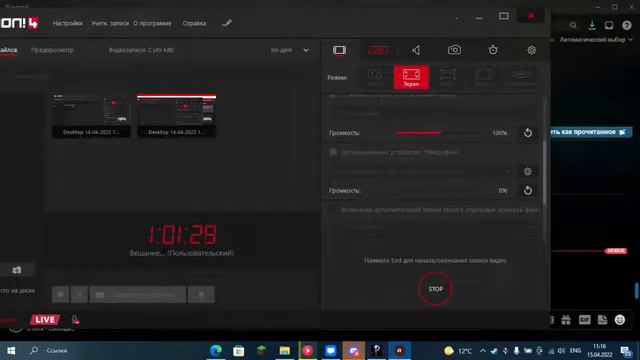Open the Учетн. записи menu
The height and width of the screenshot is (360, 640).
point(110,23)
